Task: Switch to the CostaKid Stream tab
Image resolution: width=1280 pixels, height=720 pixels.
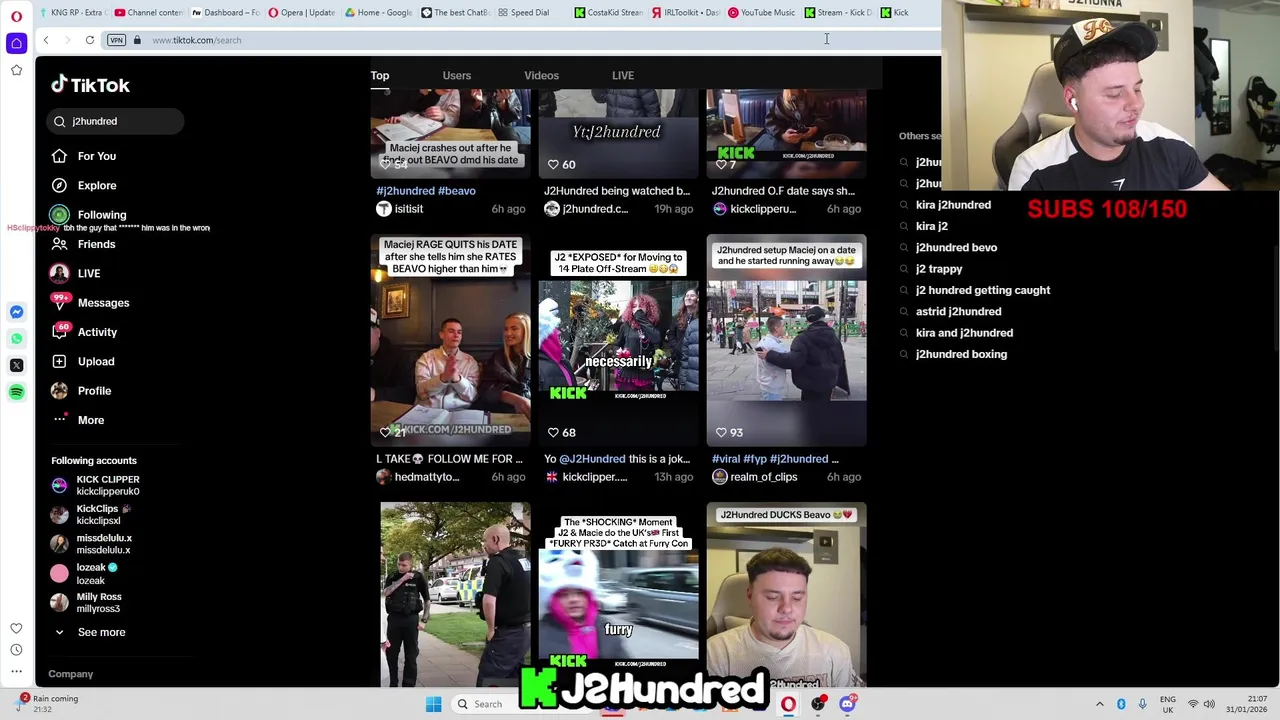Action: click(x=609, y=12)
